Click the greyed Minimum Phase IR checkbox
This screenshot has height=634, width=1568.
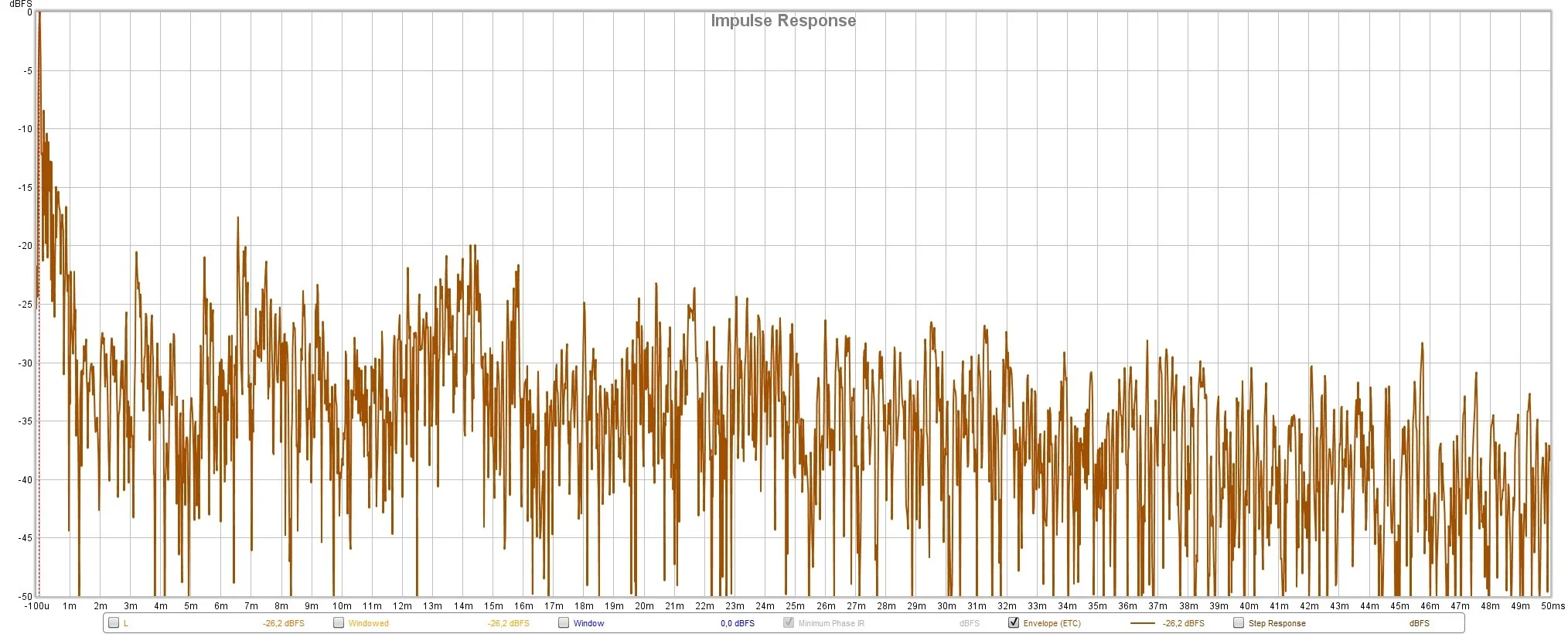pos(789,622)
